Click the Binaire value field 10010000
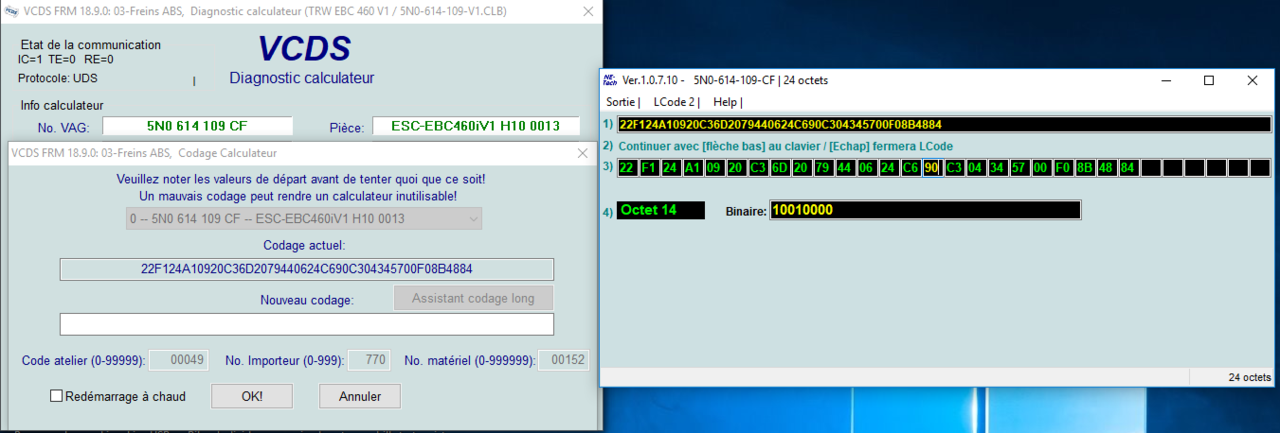1280x433 pixels. coord(925,210)
